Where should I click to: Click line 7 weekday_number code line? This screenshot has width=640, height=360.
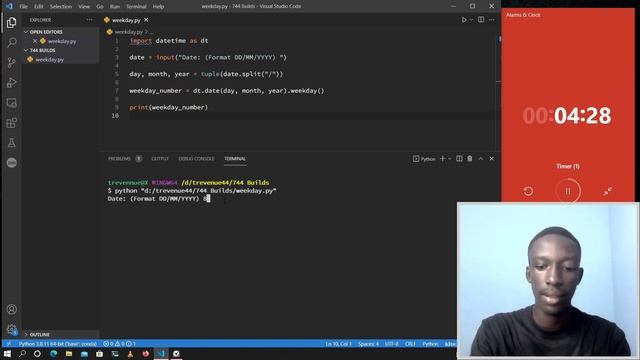[227, 91]
